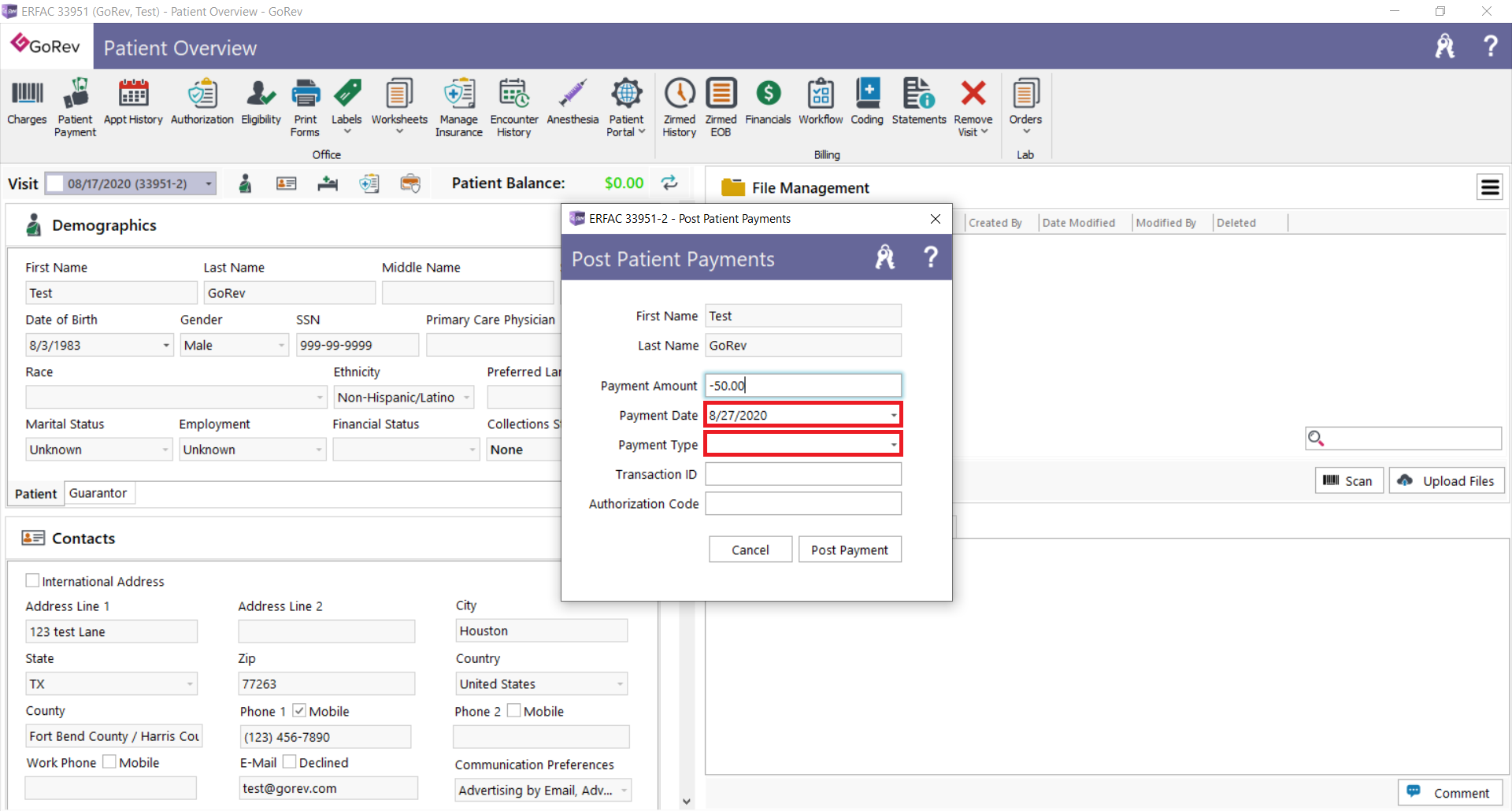Click the File Management search box

(1403, 439)
